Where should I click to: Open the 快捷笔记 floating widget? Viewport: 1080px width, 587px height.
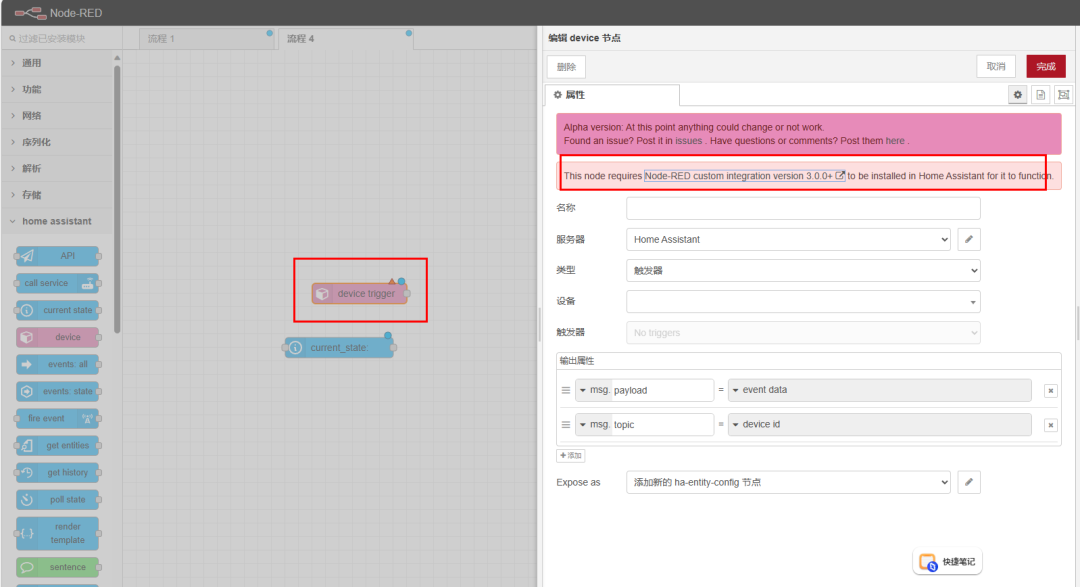pyautogui.click(x=948, y=562)
